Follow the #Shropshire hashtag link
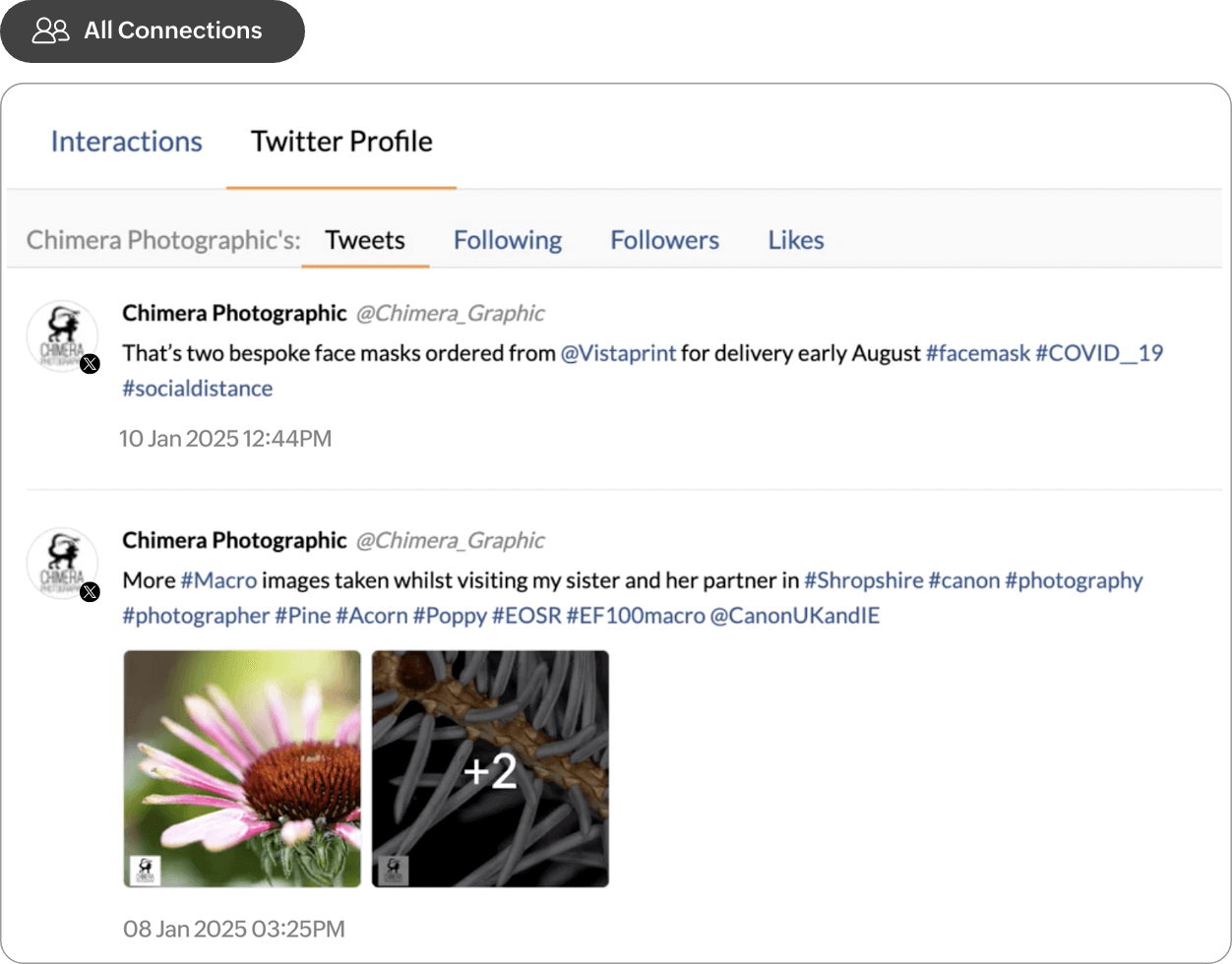This screenshot has height=964, width=1232. tap(863, 580)
